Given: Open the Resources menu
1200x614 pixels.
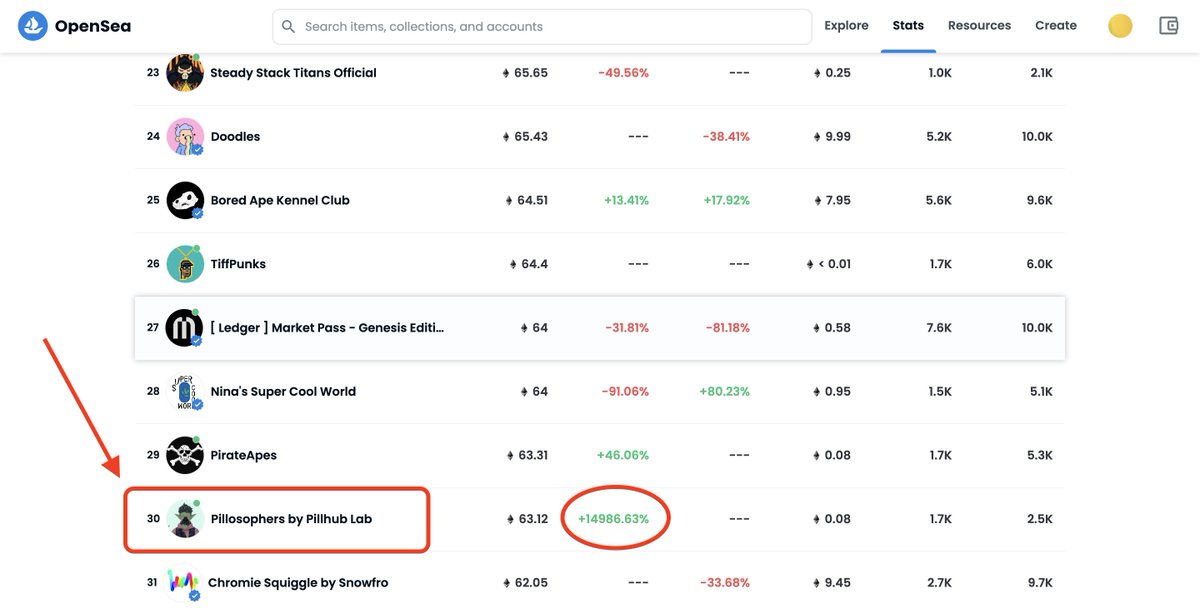Looking at the screenshot, I should [979, 26].
